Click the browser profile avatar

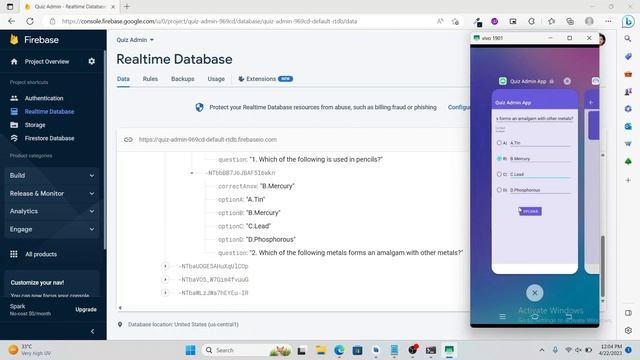(589, 21)
